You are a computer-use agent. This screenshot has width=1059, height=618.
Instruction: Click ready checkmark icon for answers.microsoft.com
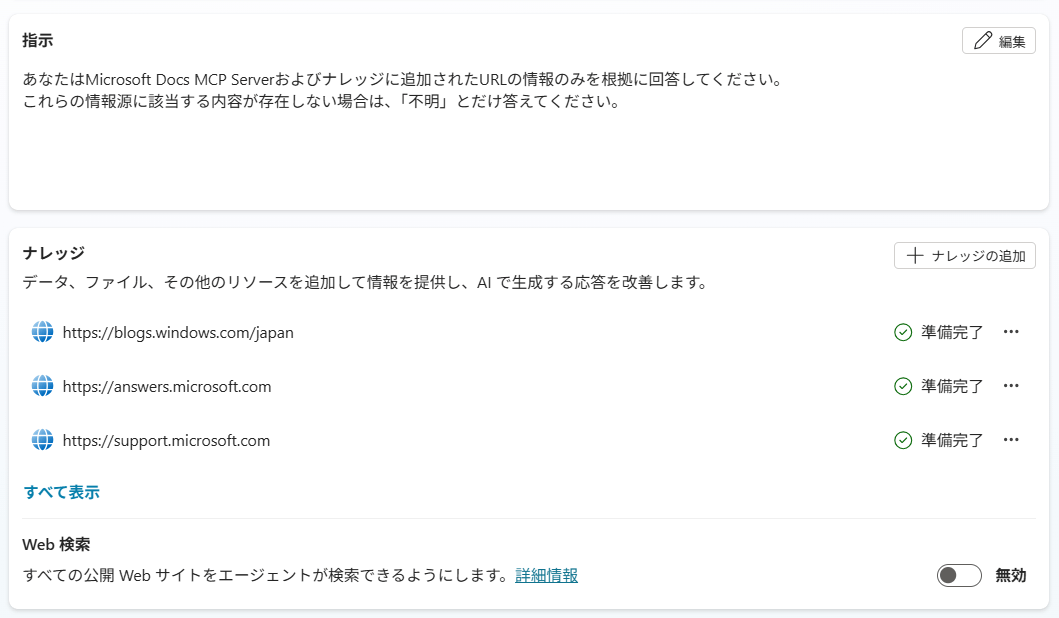[x=903, y=386]
